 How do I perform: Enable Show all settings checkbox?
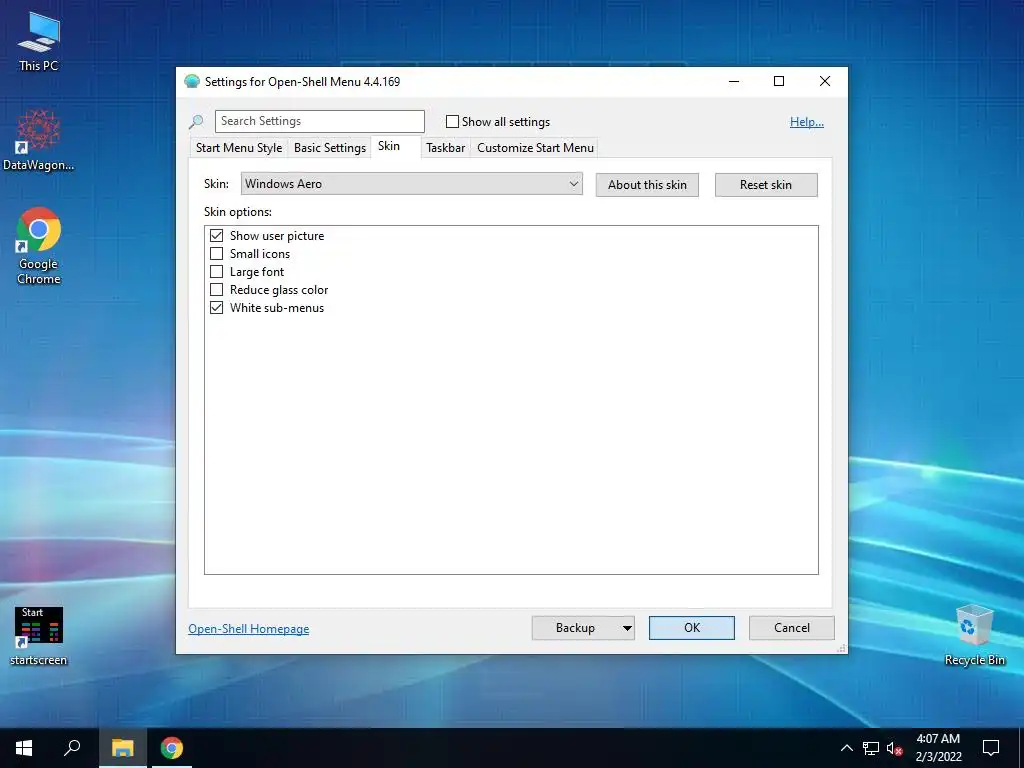point(452,121)
